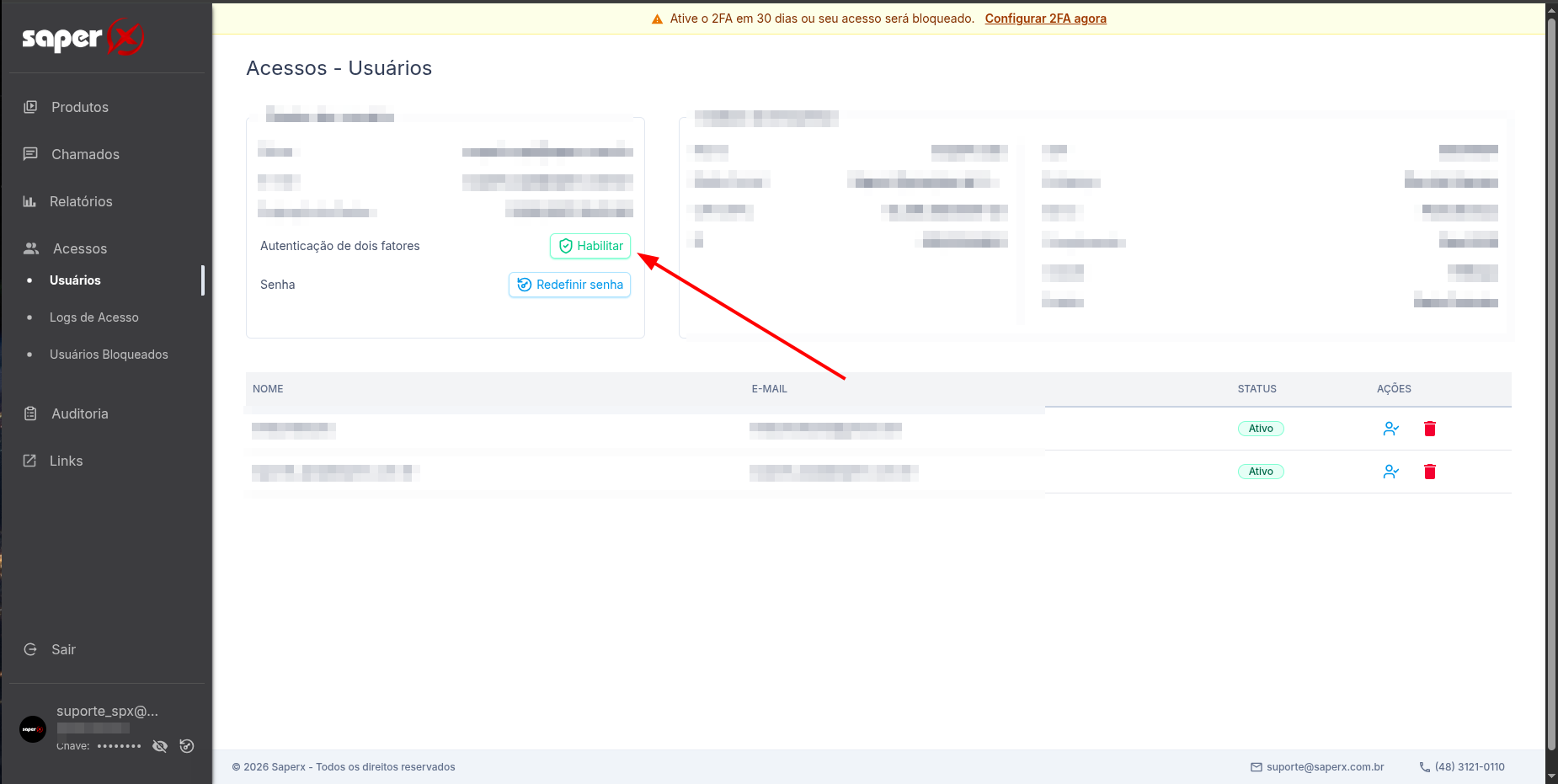The height and width of the screenshot is (784, 1558).
Task: Open the Links sidebar item
Action: point(66,461)
